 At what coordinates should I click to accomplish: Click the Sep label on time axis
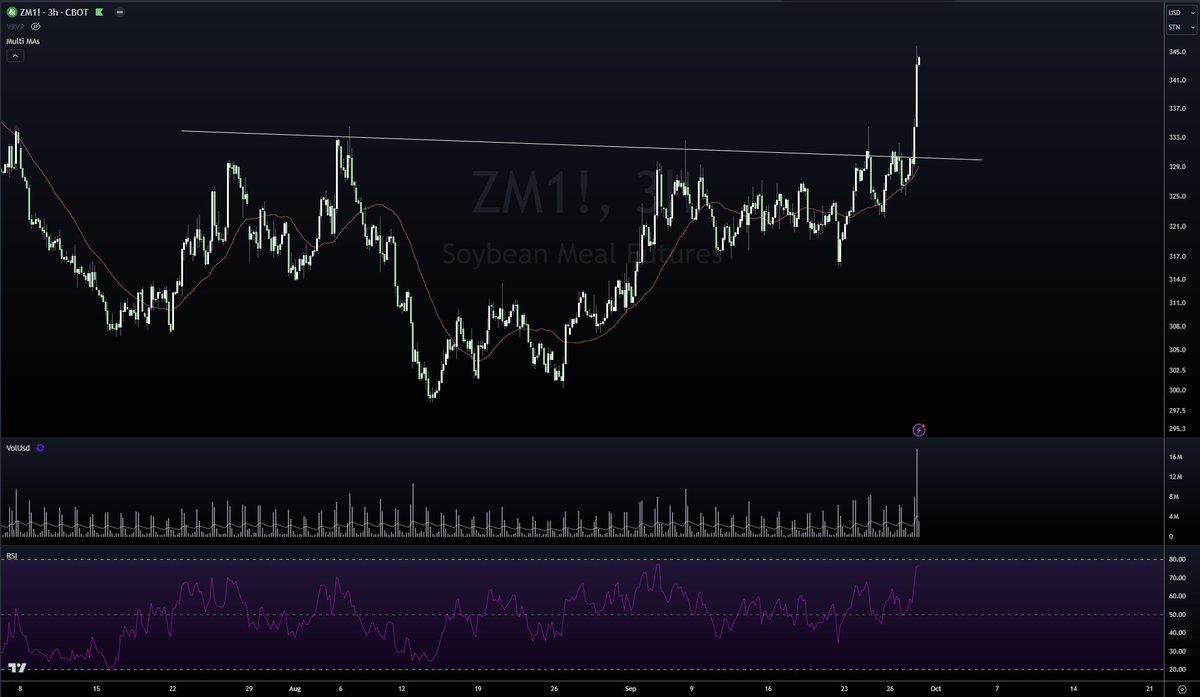(x=631, y=689)
